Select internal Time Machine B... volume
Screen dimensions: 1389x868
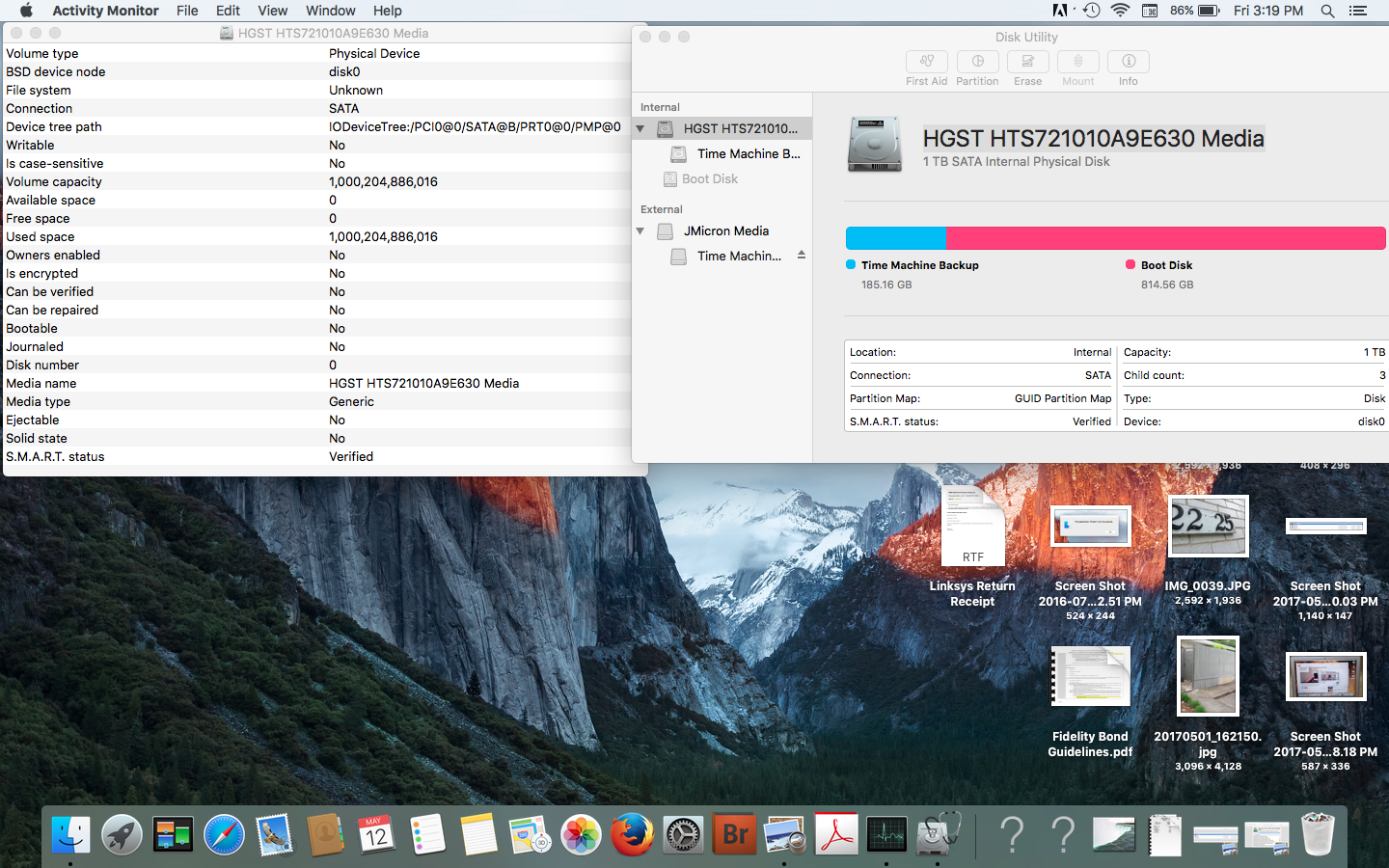722,153
